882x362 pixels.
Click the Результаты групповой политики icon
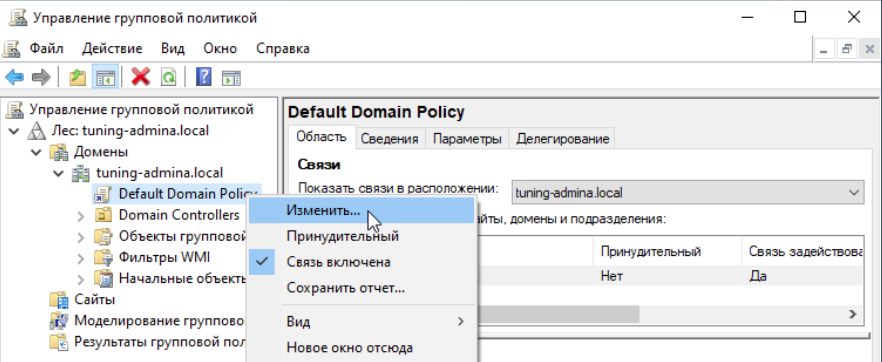(58, 342)
